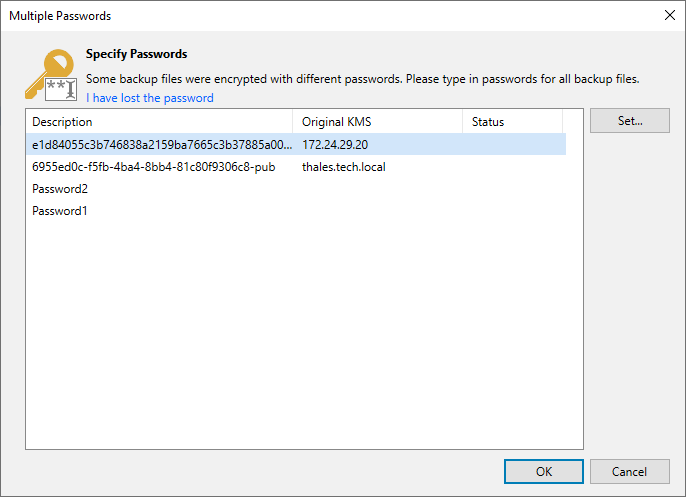Select the Password2 entry
The height and width of the screenshot is (497, 686).
60,189
